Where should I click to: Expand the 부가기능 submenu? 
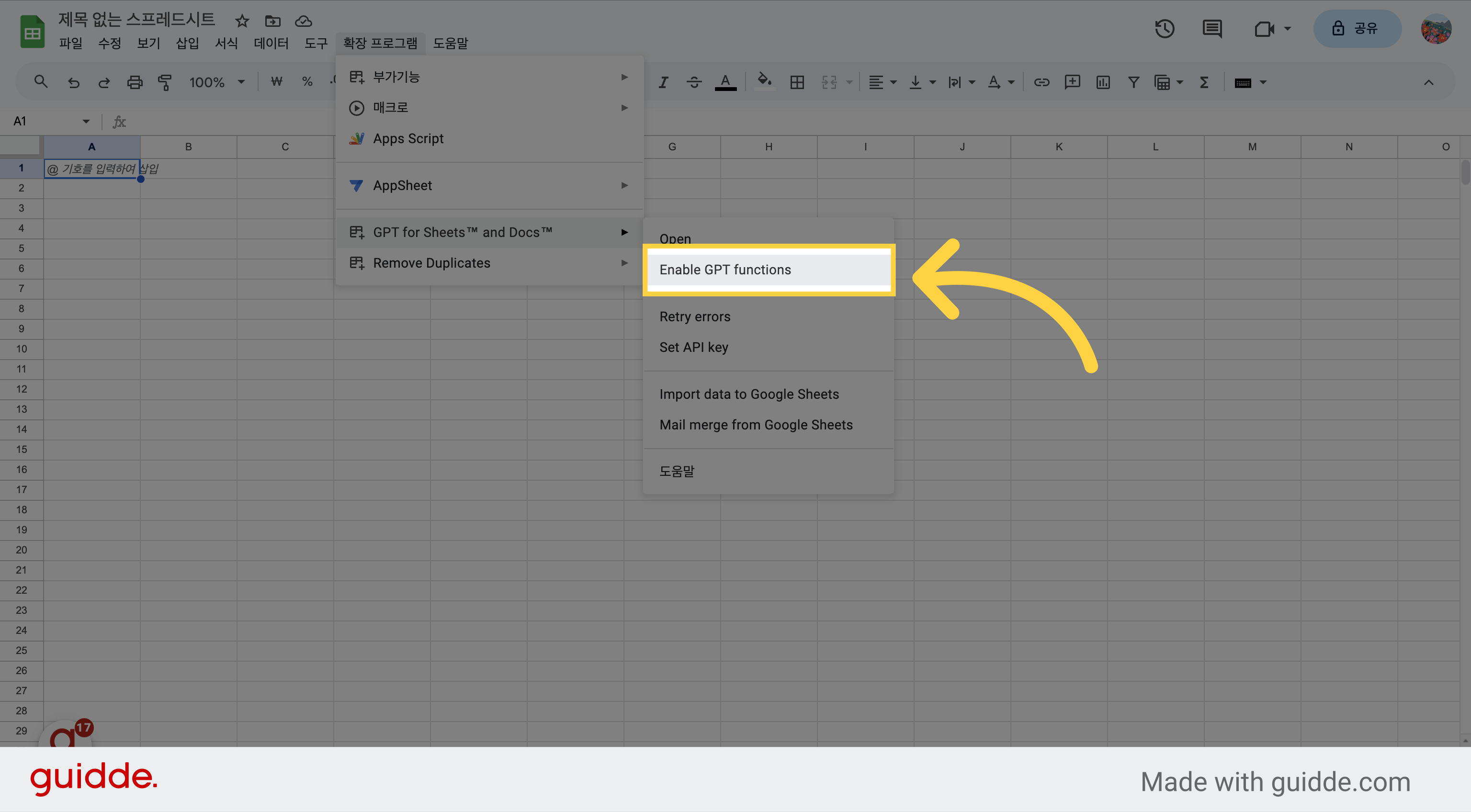pyautogui.click(x=489, y=77)
